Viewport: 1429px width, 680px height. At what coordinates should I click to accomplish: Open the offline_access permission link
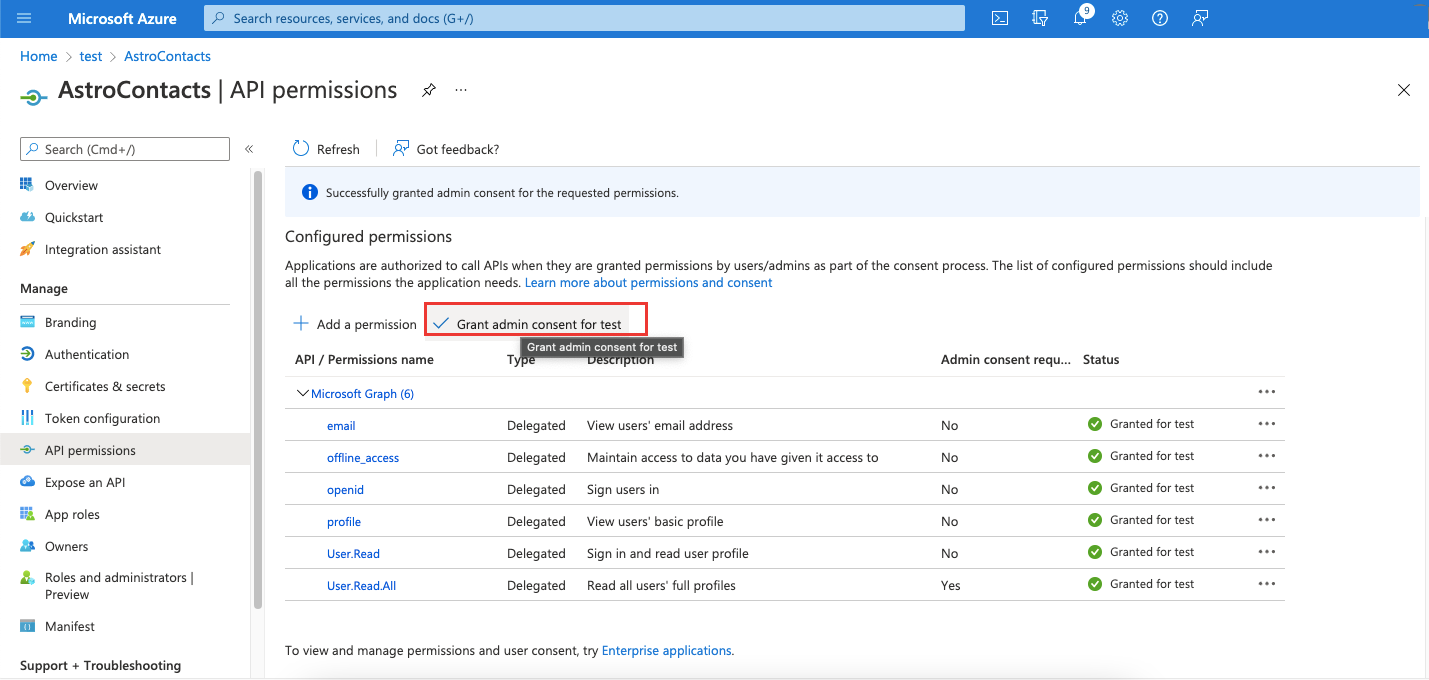[x=363, y=458]
